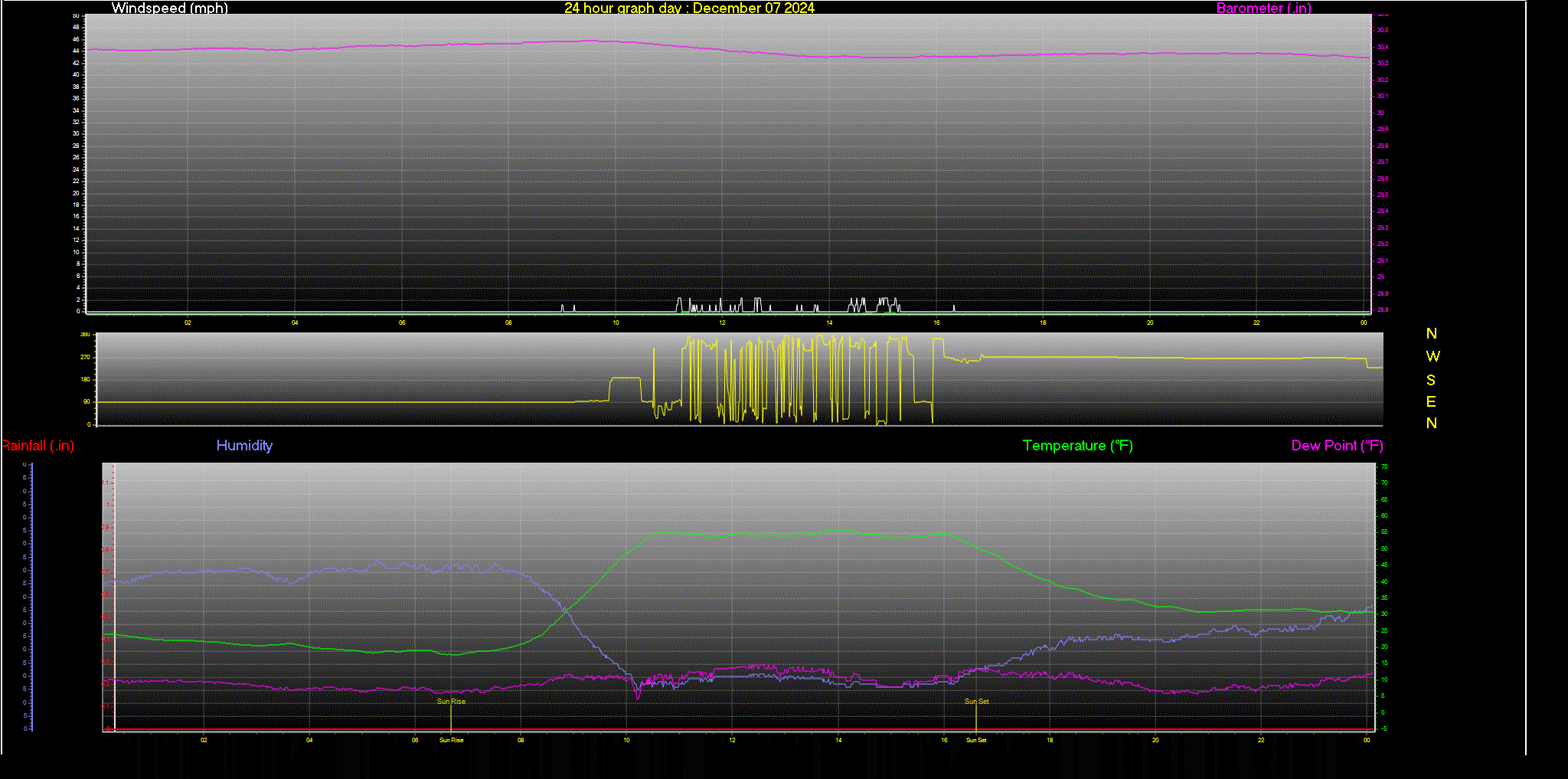Click the 'Windspeed (mph)' chart title

pos(170,8)
